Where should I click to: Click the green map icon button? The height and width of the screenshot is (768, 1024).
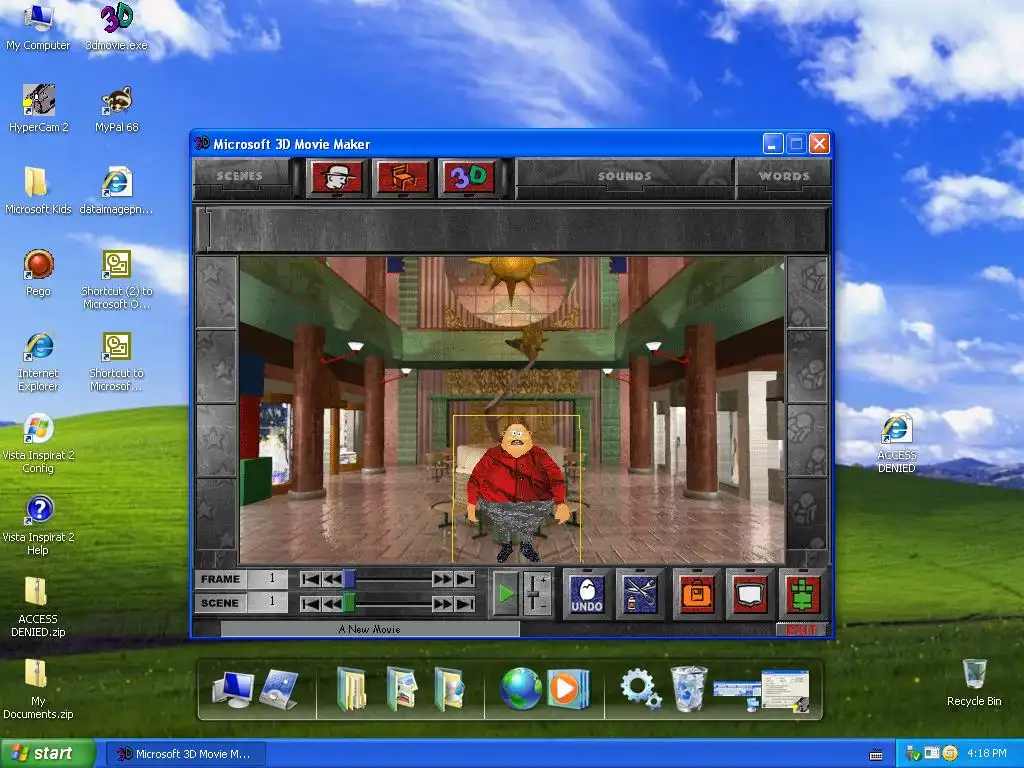pos(802,594)
